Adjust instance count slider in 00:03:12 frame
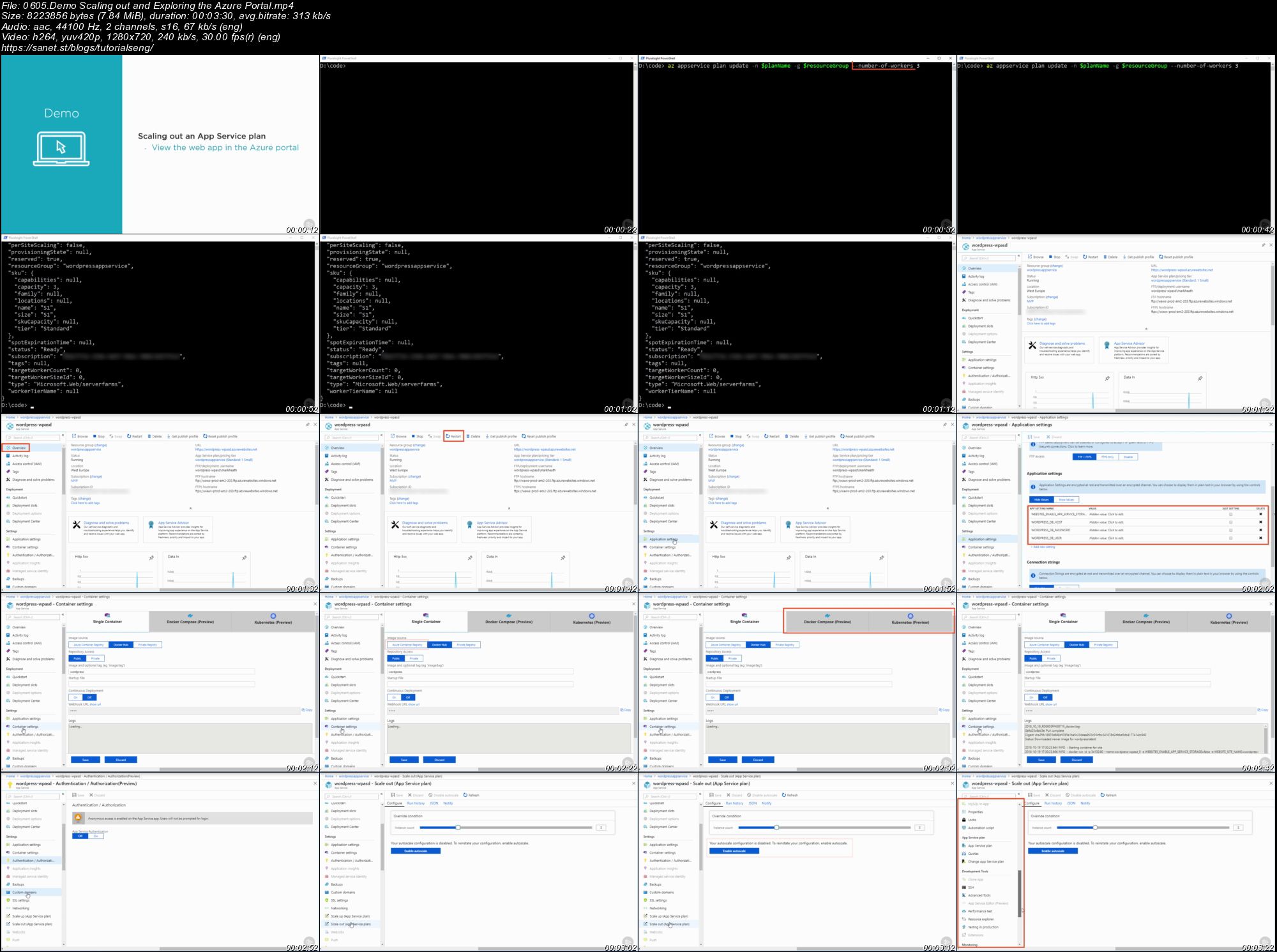Screen dimensions: 1277x952 pos(776,827)
